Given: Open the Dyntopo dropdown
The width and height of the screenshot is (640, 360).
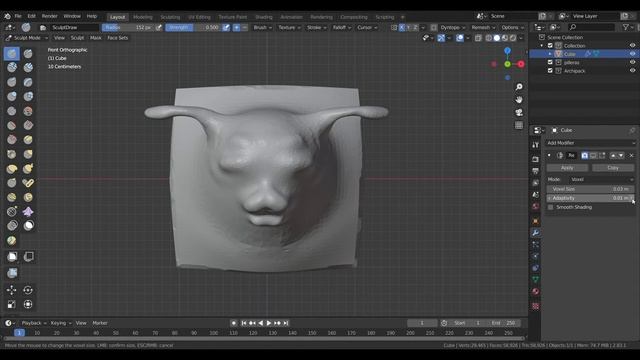Looking at the screenshot, I should click(453, 27).
